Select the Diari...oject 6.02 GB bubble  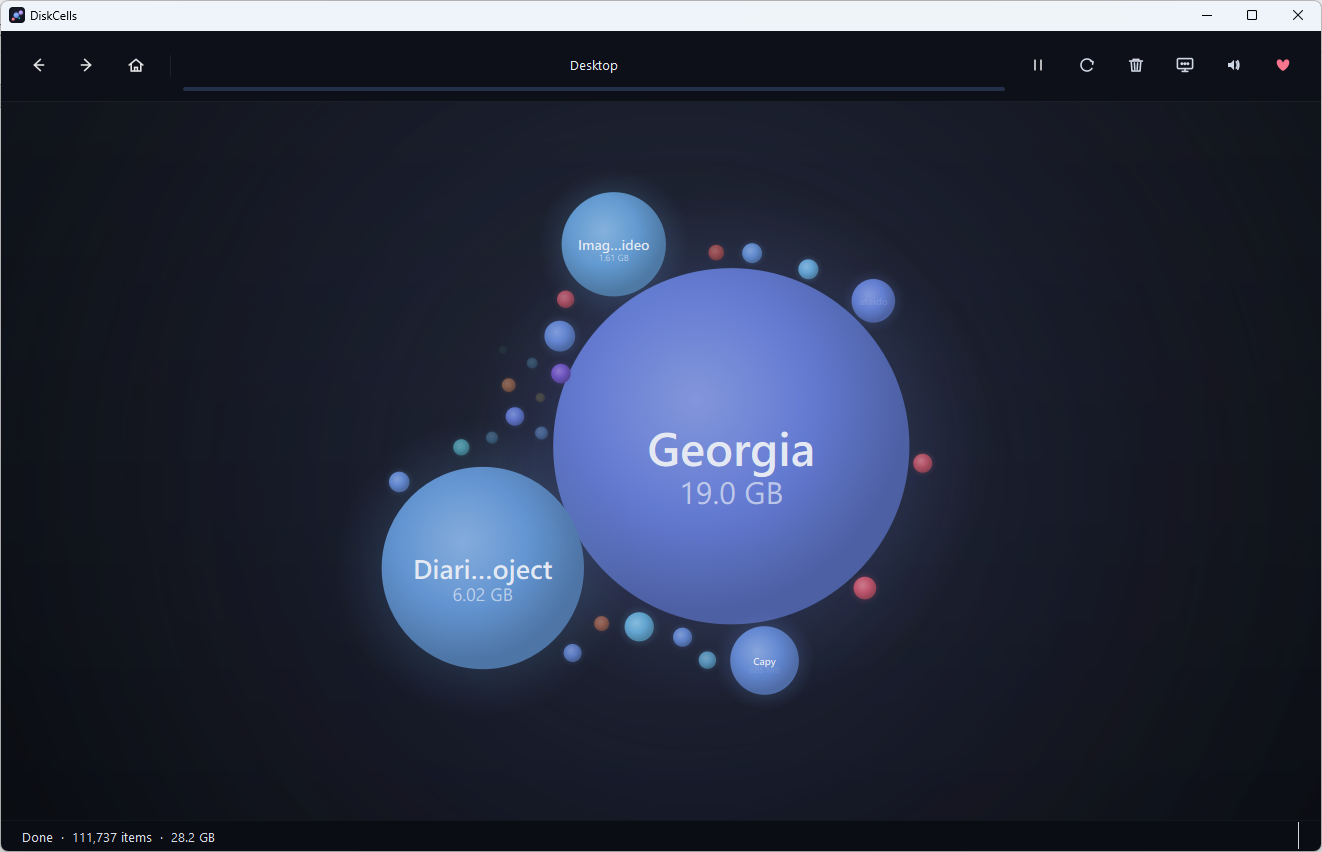coord(483,568)
